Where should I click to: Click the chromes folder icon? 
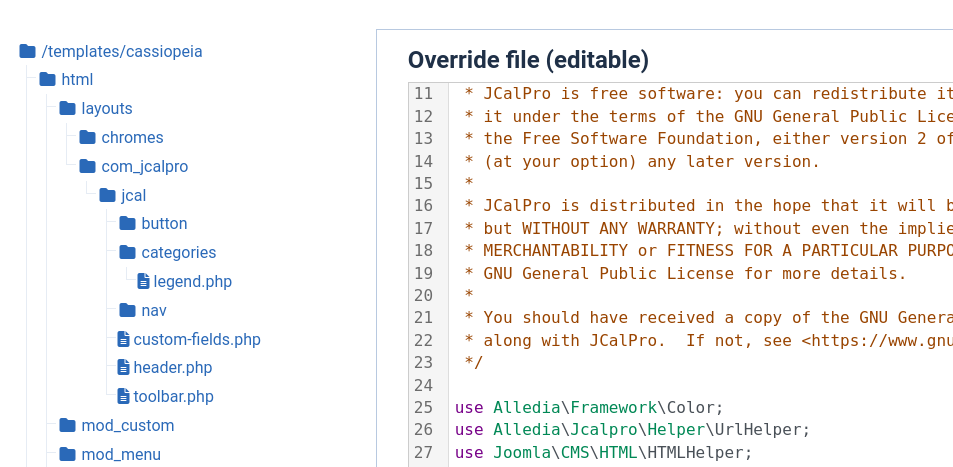[x=88, y=138]
